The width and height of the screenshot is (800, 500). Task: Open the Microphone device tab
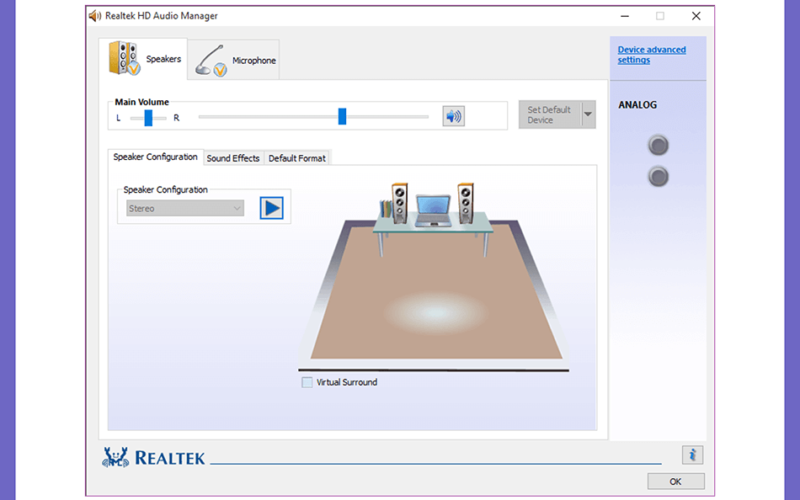[x=234, y=60]
